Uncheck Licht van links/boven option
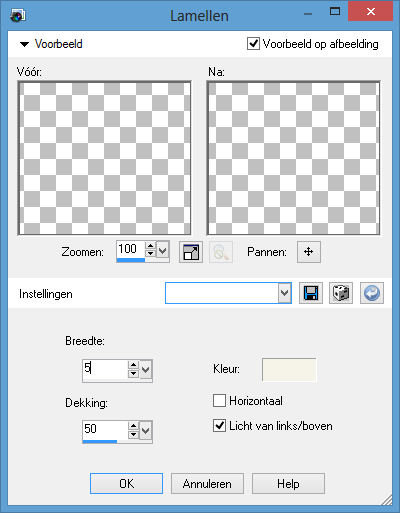Screen dimensions: 400x513 pos(219,426)
